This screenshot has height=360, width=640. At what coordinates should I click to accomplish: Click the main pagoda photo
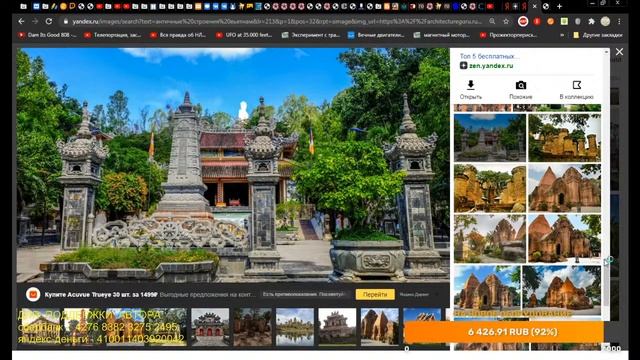point(233,165)
